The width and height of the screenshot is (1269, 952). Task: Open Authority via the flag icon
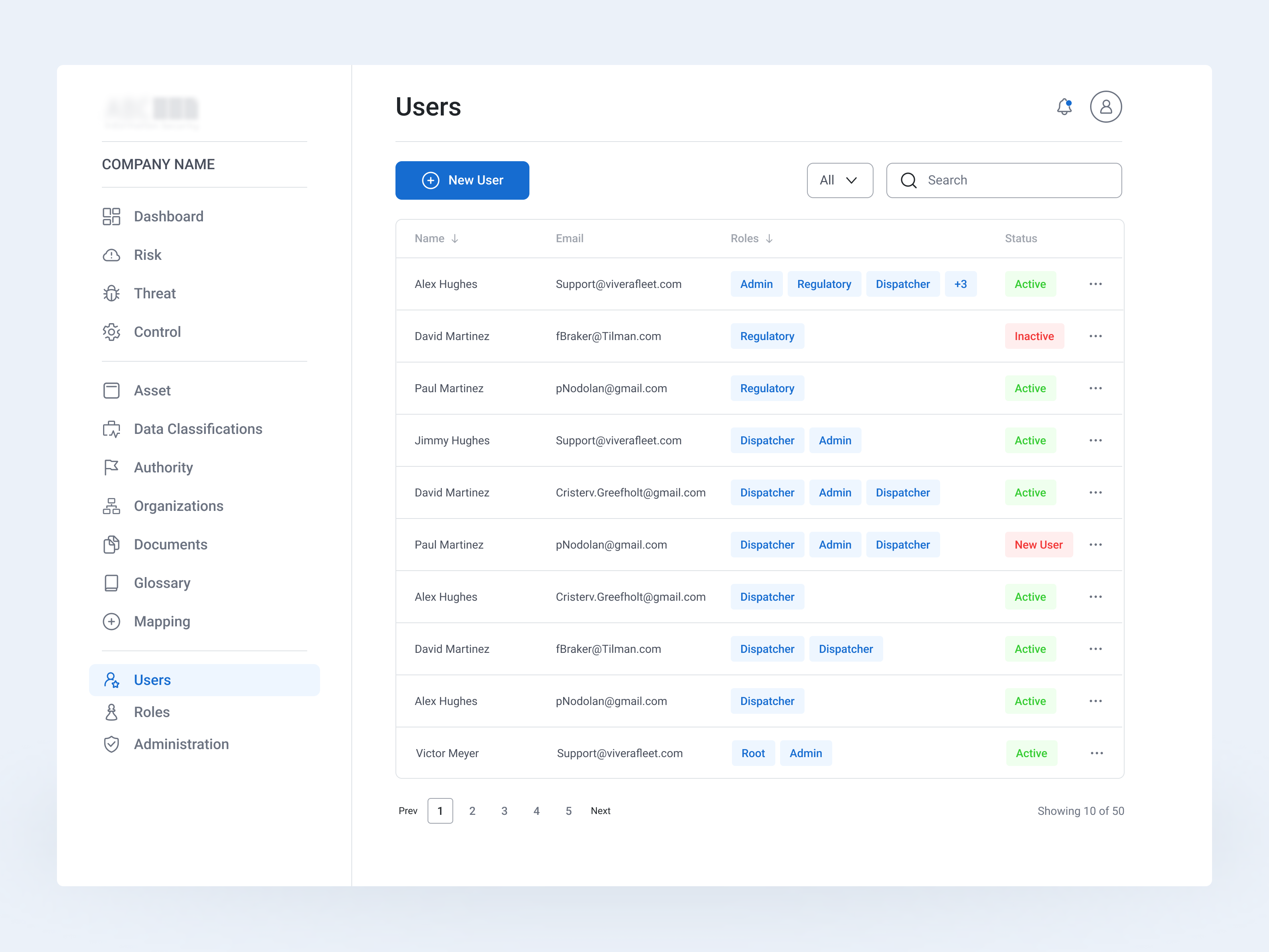tap(111, 467)
